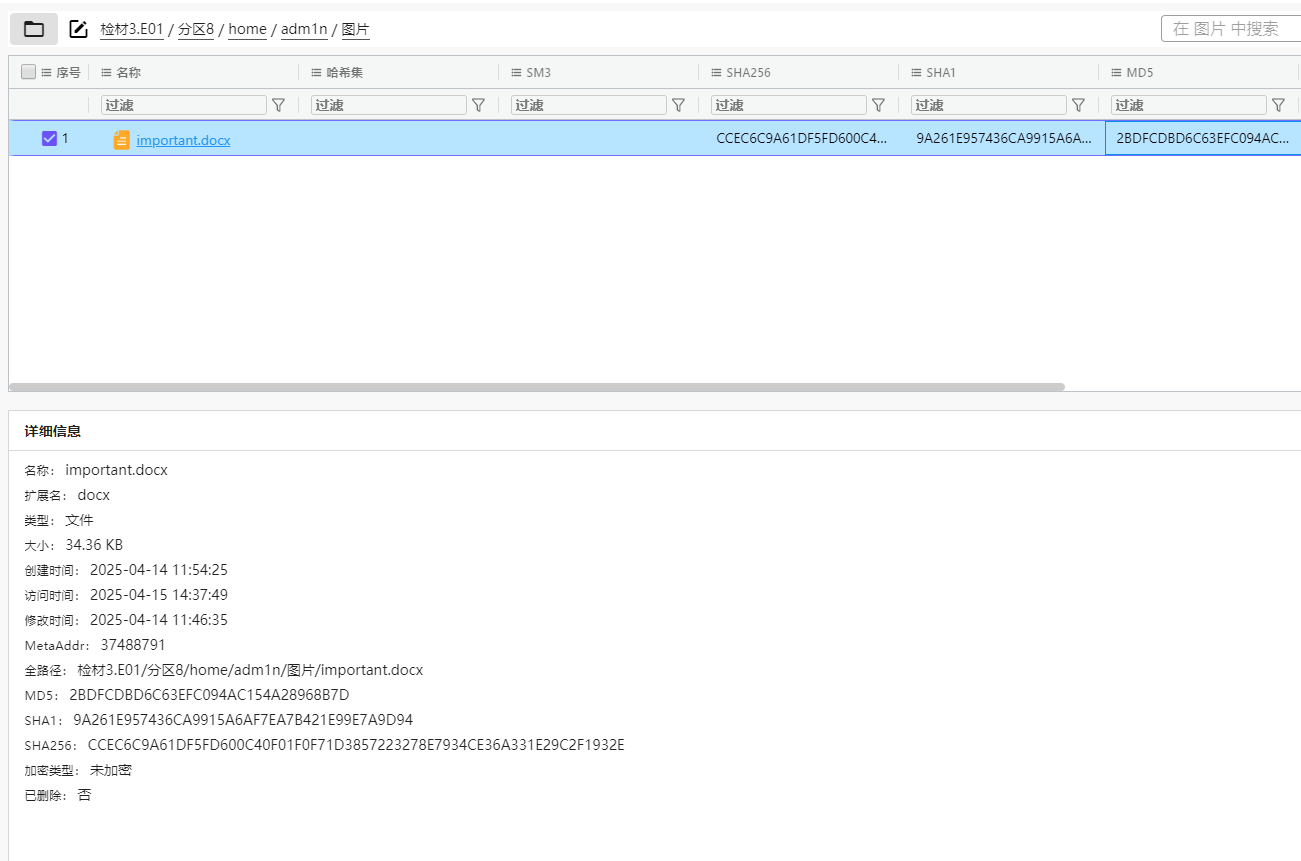
Task: Click the filter funnel icon for SM3 column
Action: point(678,105)
